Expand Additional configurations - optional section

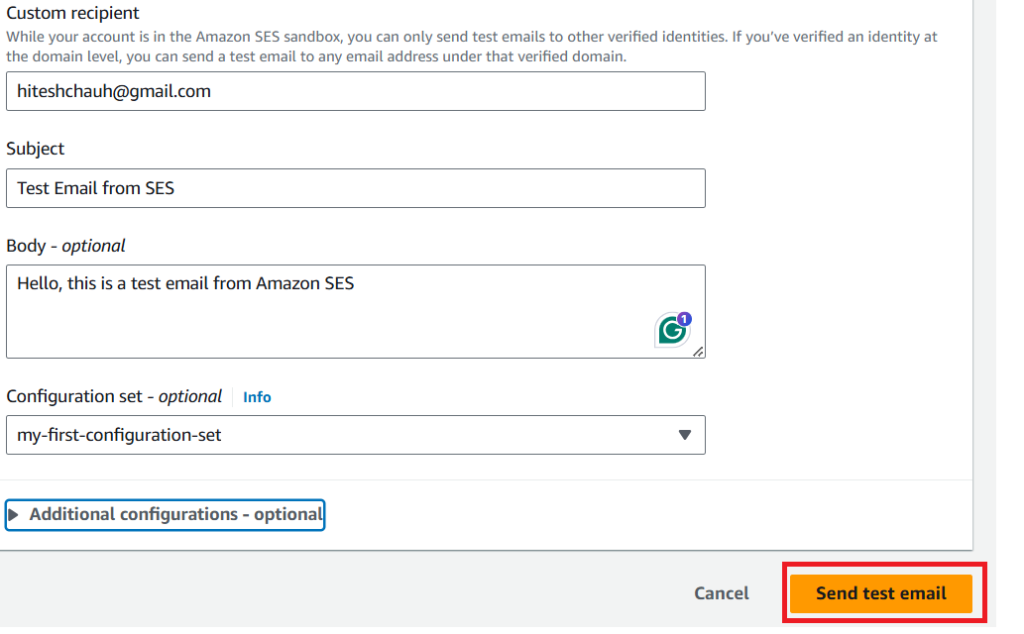point(175,515)
